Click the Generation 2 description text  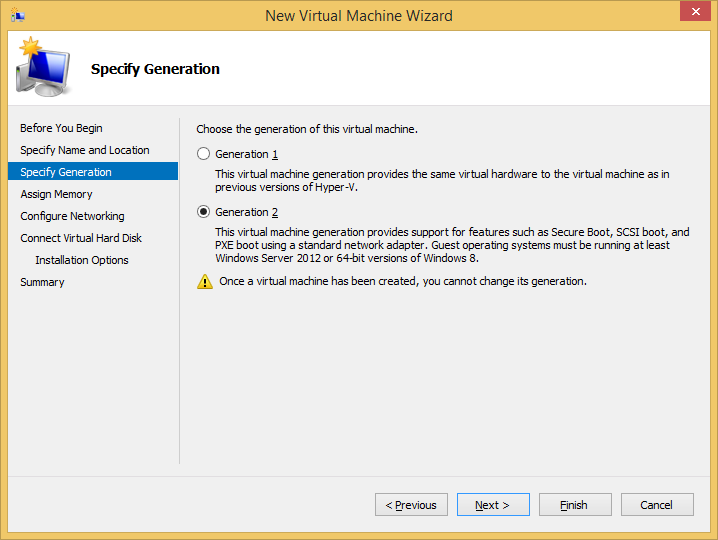point(452,246)
